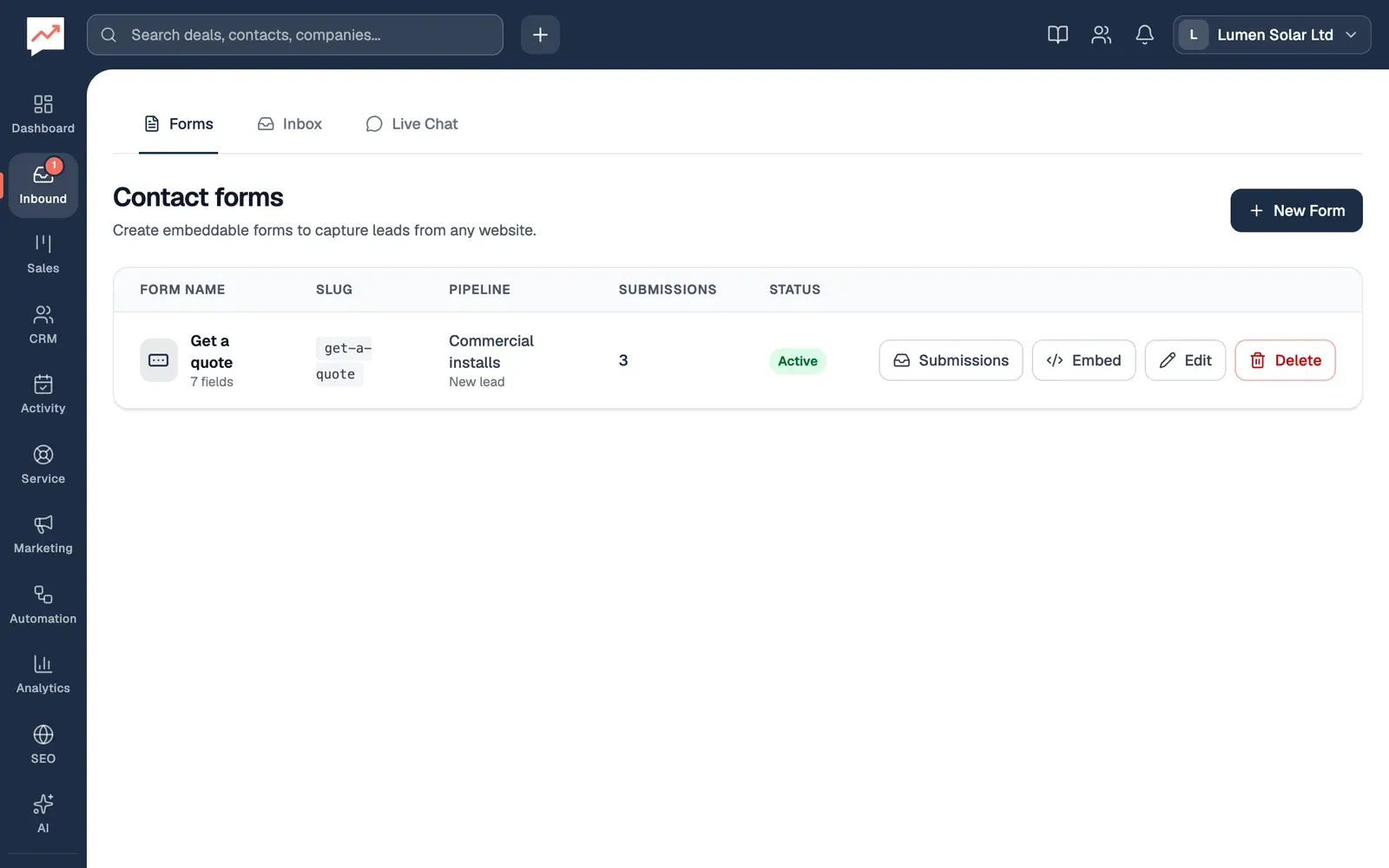Open Inbound in the sidebar
Screen dimensions: 1389x868
[43, 185]
